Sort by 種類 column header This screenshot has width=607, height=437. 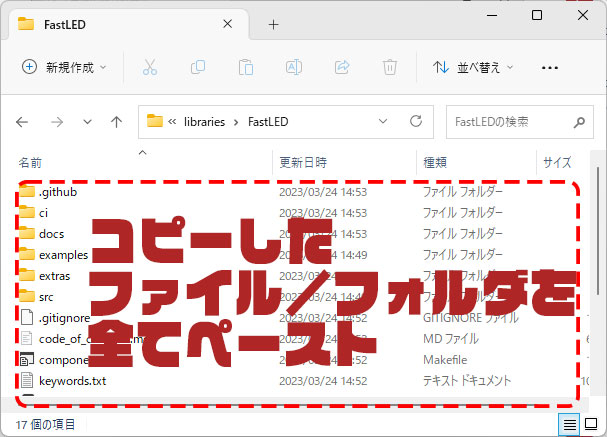pyautogui.click(x=435, y=162)
